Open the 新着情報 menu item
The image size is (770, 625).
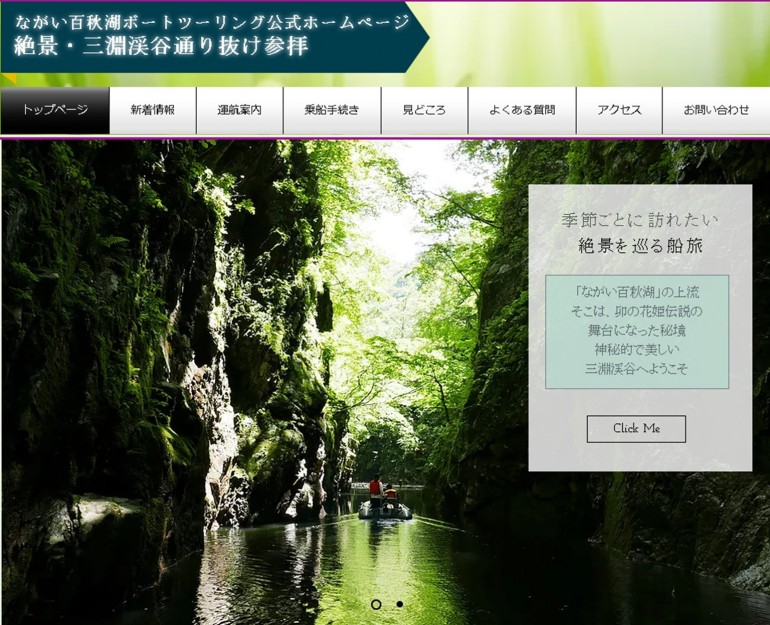pos(153,110)
